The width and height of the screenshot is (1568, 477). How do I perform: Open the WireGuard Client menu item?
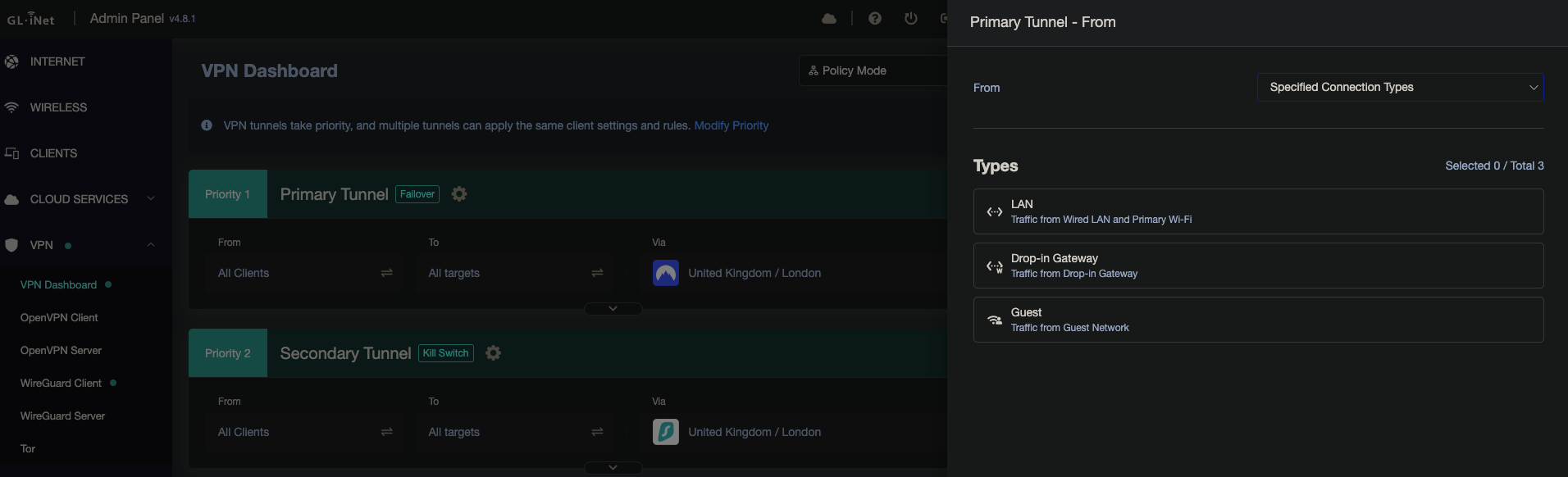click(61, 383)
